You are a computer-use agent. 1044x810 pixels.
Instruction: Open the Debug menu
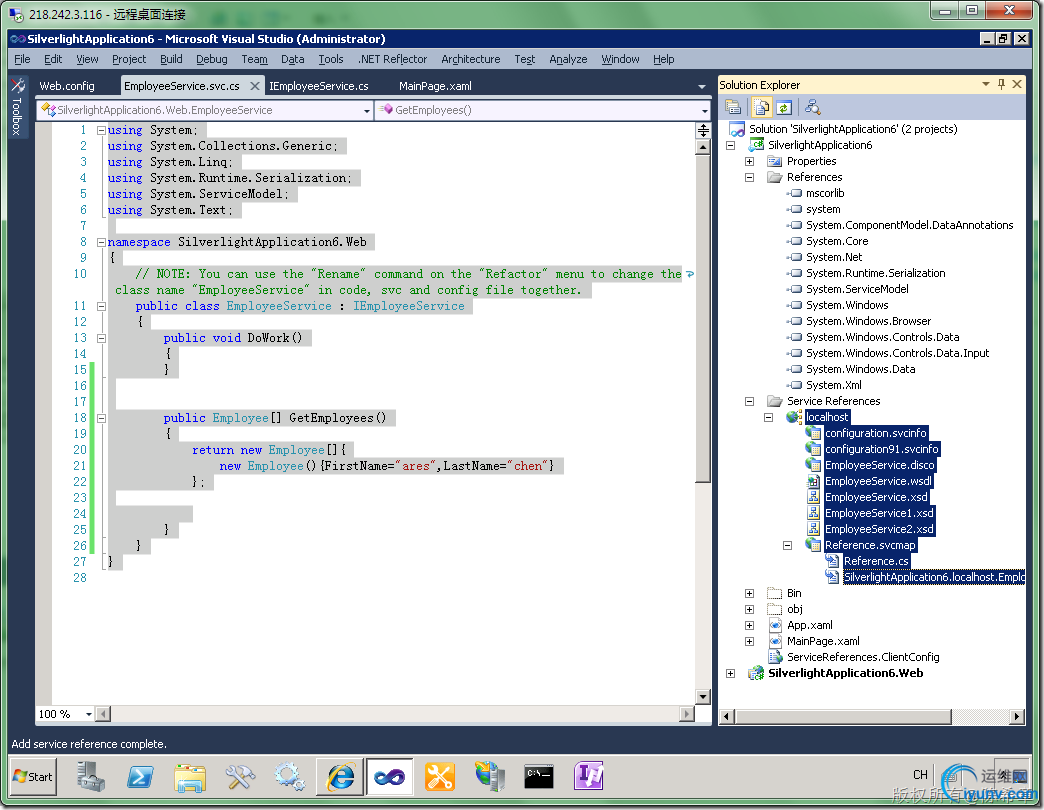(212, 59)
